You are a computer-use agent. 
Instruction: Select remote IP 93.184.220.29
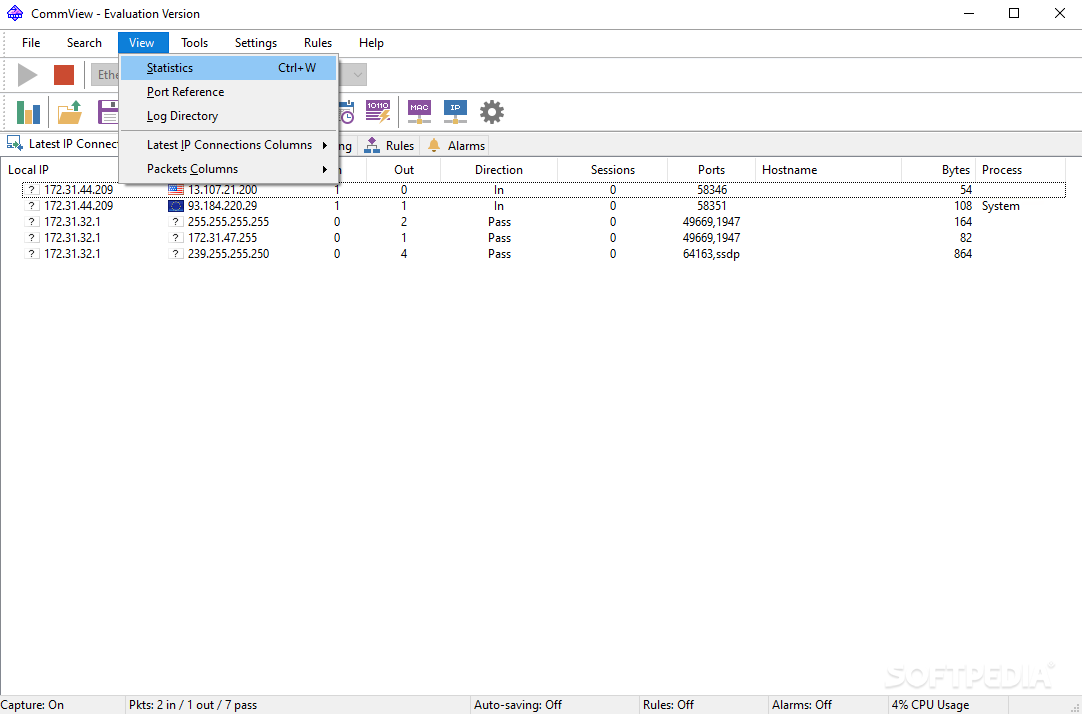click(x=222, y=206)
